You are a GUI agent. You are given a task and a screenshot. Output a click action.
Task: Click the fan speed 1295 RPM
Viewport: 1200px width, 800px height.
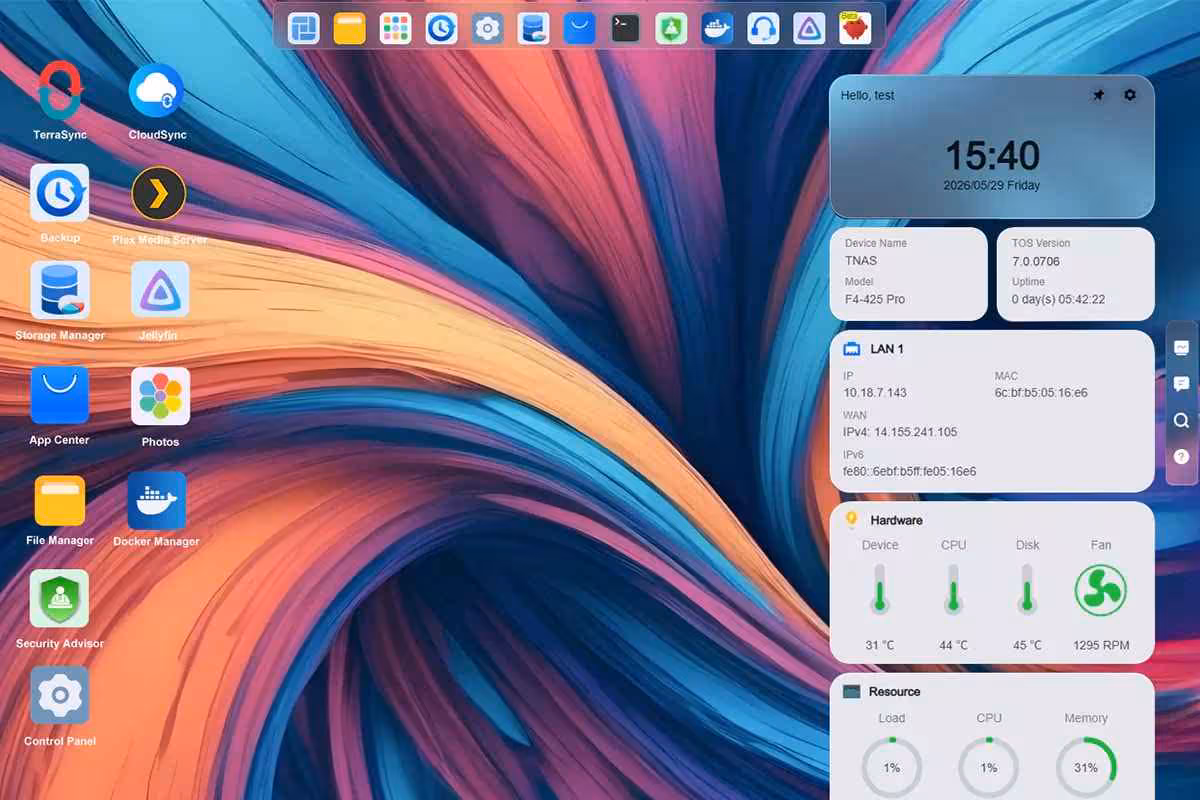tap(1101, 645)
